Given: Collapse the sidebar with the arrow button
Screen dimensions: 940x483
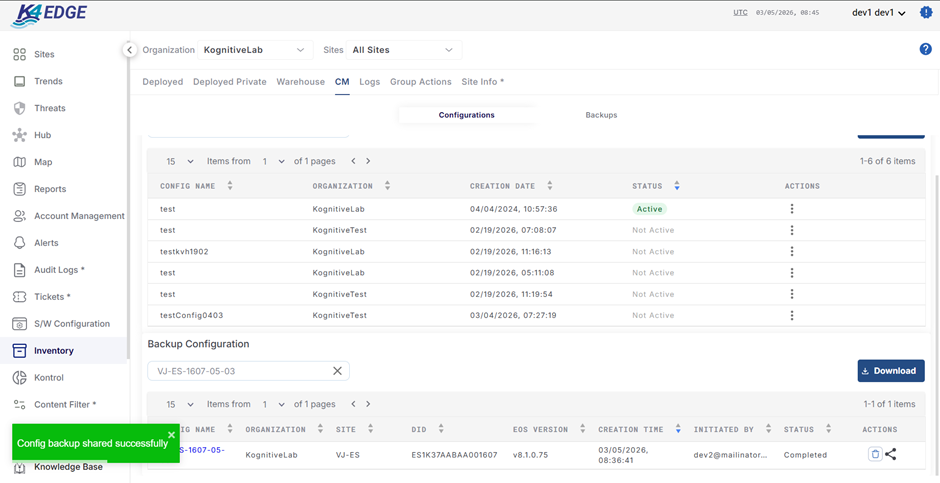Looking at the screenshot, I should click(129, 49).
